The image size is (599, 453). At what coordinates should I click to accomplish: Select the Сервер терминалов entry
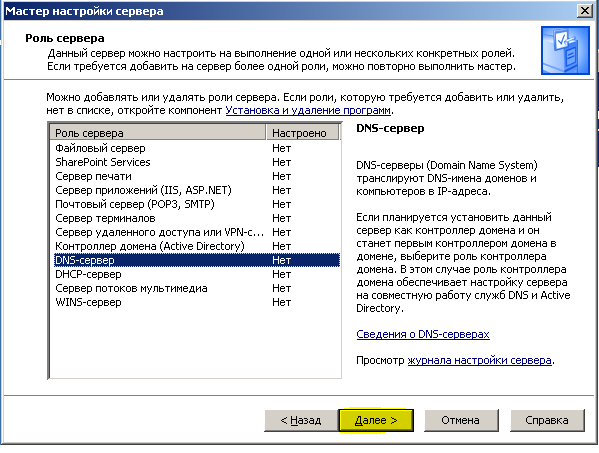[195, 218]
